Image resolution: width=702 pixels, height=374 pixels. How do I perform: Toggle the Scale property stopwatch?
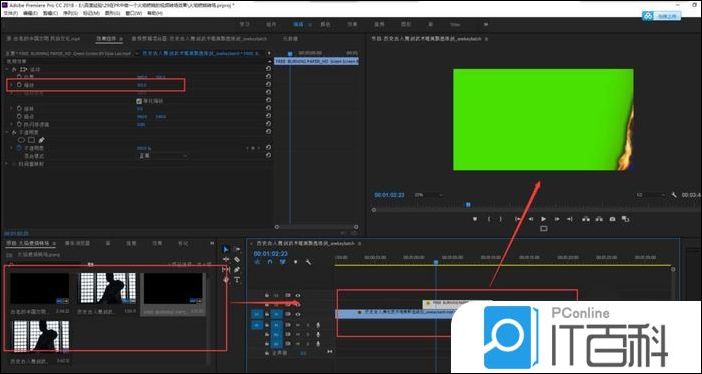tap(19, 85)
